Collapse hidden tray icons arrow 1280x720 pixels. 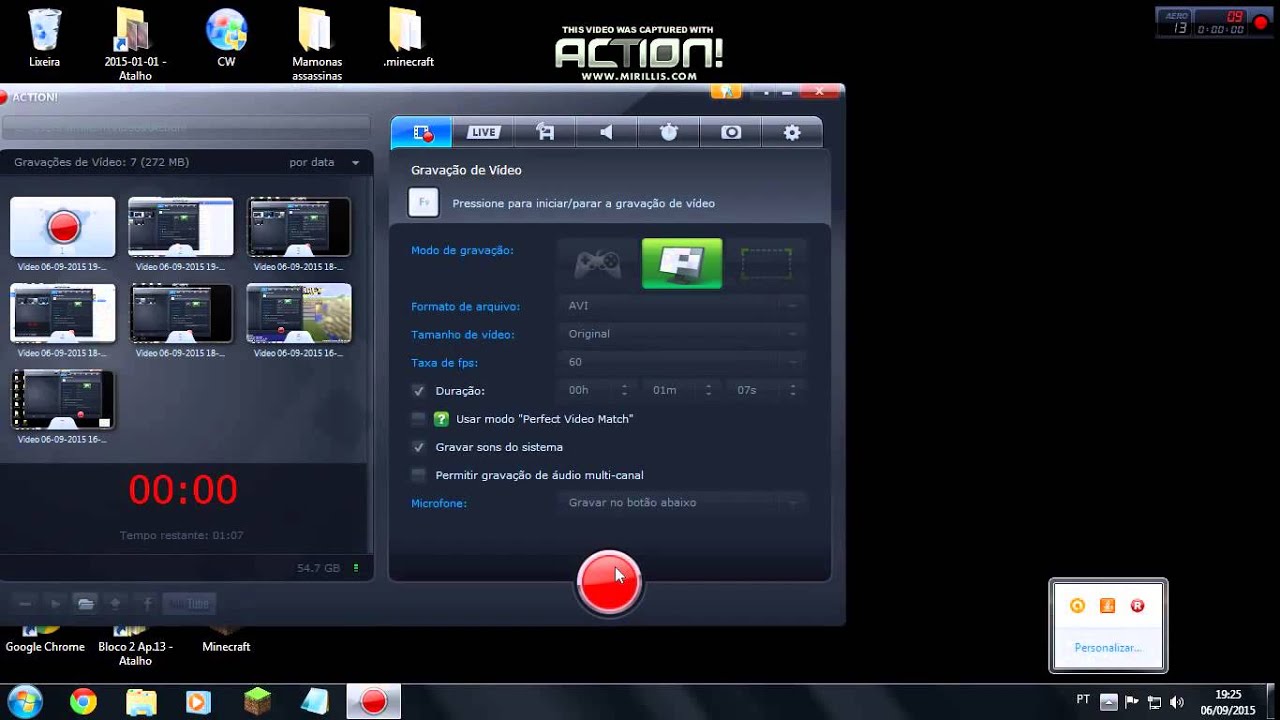(1108, 702)
